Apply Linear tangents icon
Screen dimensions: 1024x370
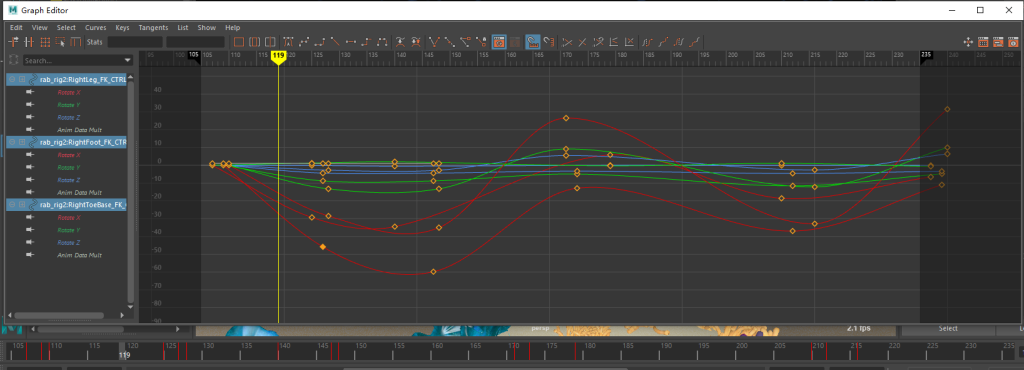(334, 42)
